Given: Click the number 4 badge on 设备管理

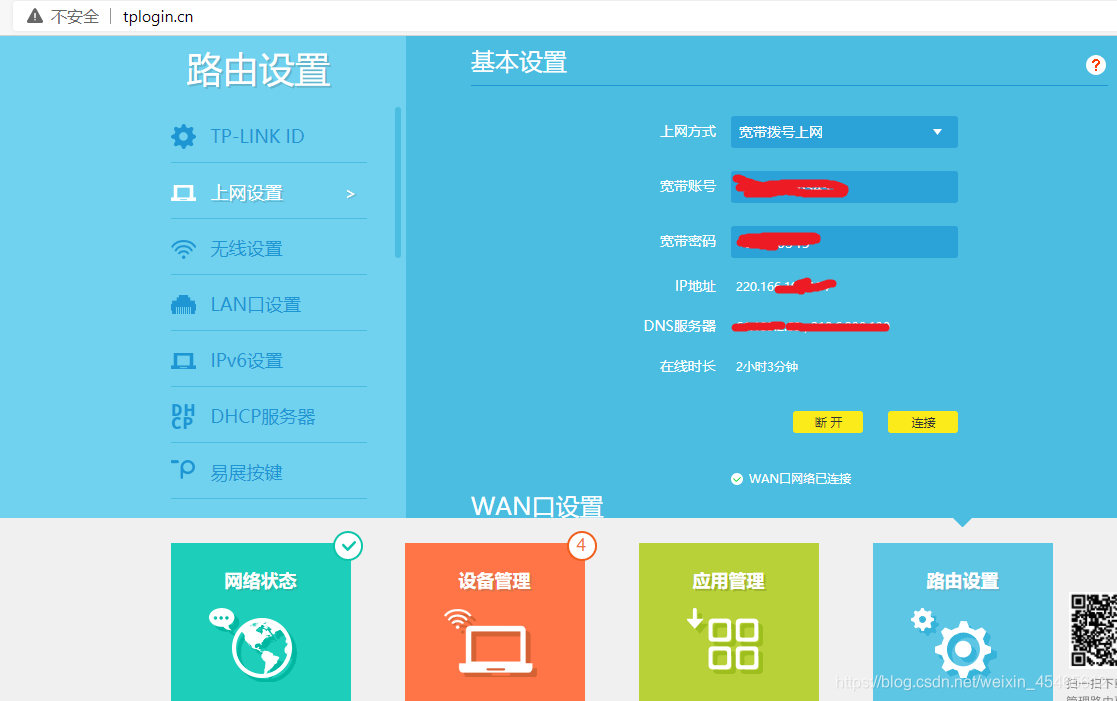Looking at the screenshot, I should point(582,546).
